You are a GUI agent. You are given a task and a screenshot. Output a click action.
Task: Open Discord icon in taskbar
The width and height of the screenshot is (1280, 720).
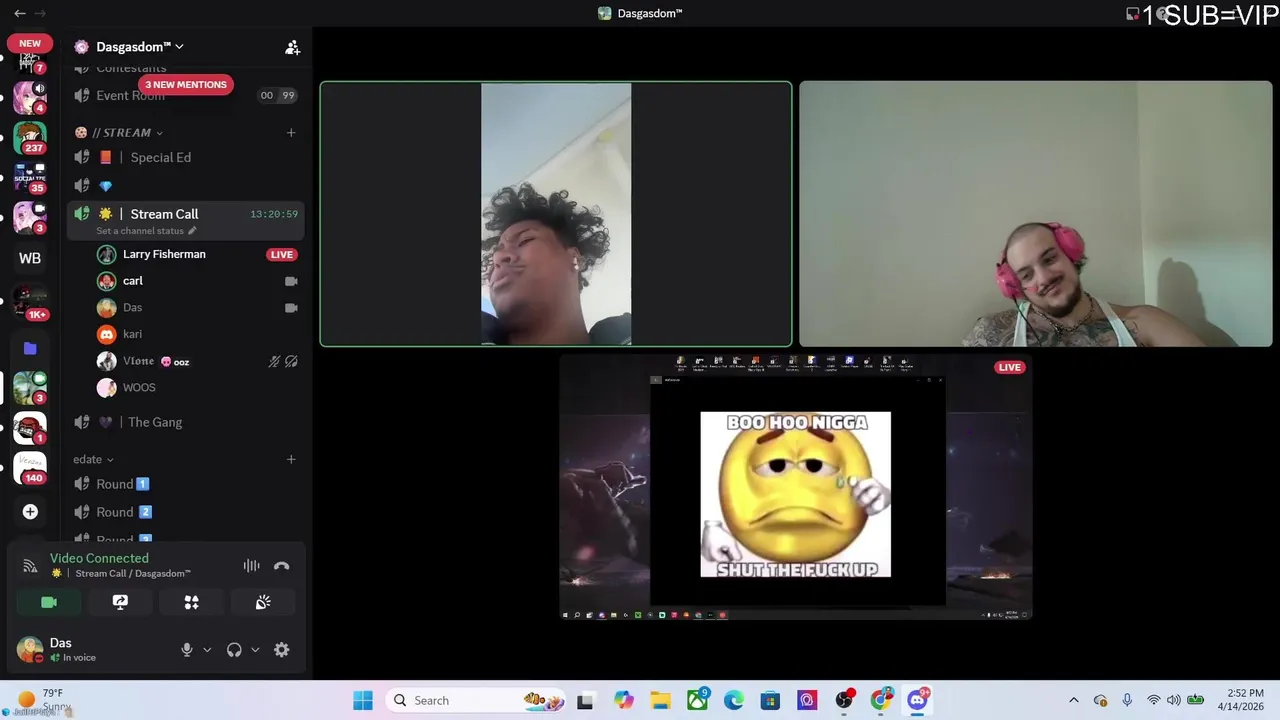tap(917, 700)
